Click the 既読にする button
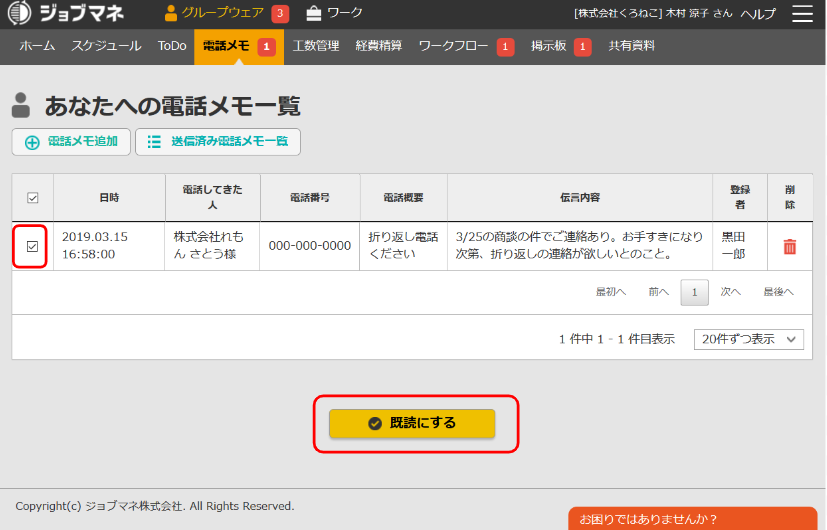The width and height of the screenshot is (827, 530). point(412,423)
